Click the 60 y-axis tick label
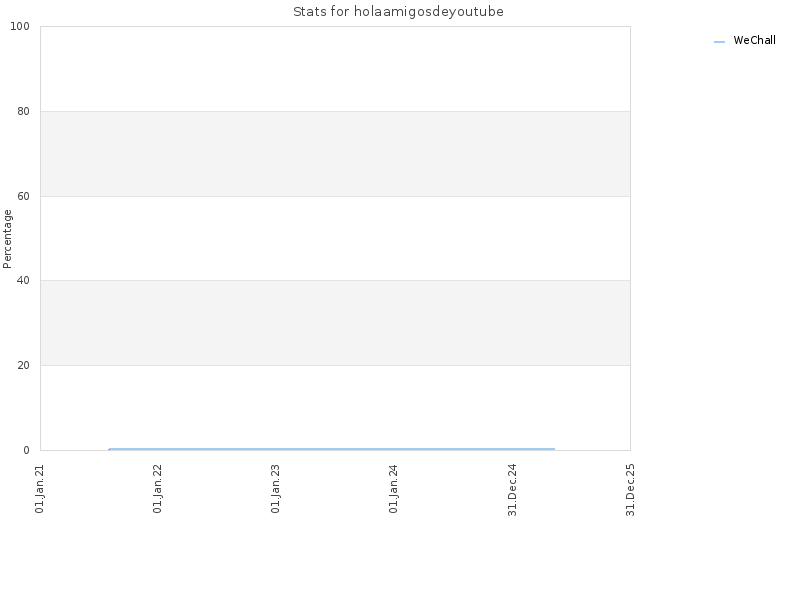Screen dimensions: 800x600 click(x=23, y=196)
